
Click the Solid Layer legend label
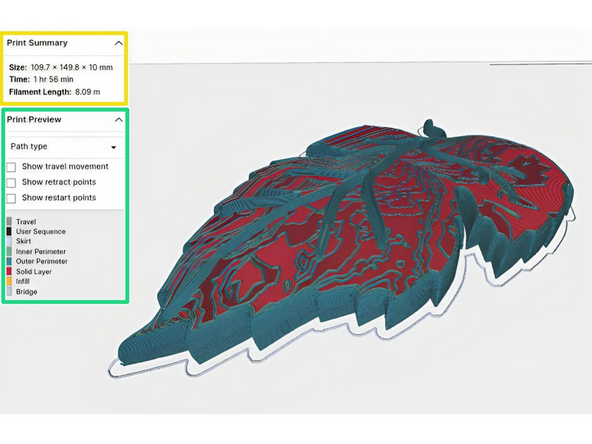(x=34, y=271)
